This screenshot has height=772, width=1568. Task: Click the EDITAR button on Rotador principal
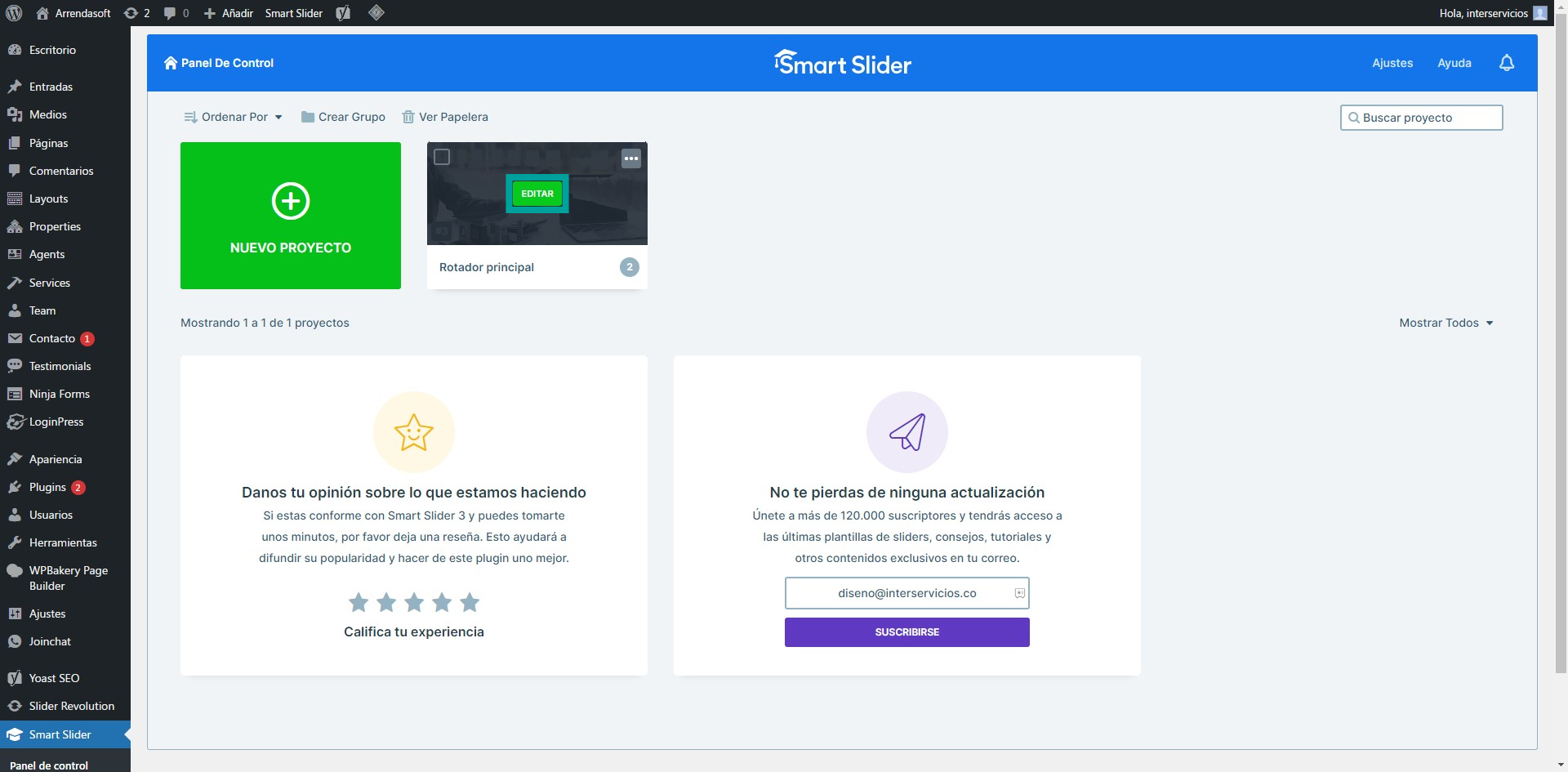(x=537, y=194)
